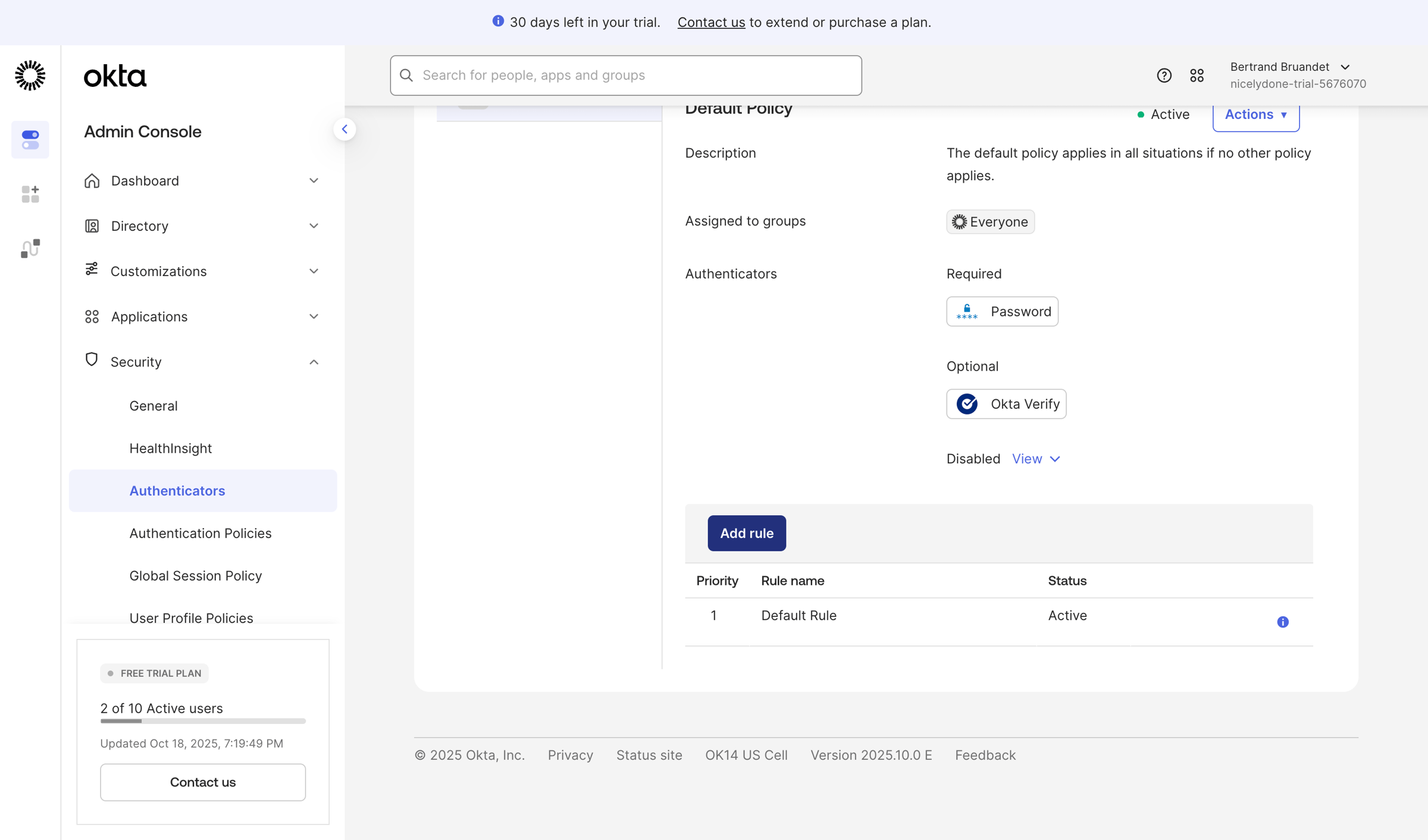Screen dimensions: 1428x840
Task: Open the add apps grid-plus icon
Action: pos(30,194)
